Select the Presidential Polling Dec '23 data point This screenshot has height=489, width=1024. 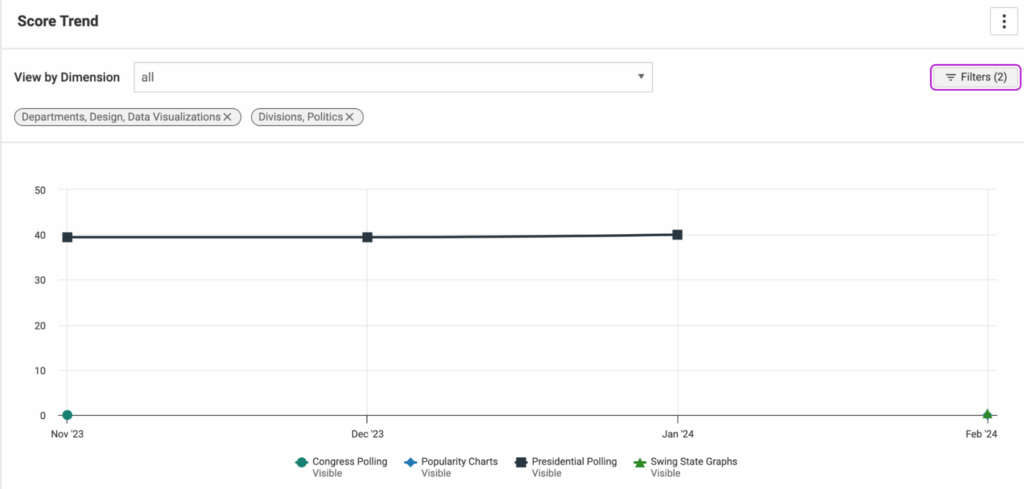(367, 237)
